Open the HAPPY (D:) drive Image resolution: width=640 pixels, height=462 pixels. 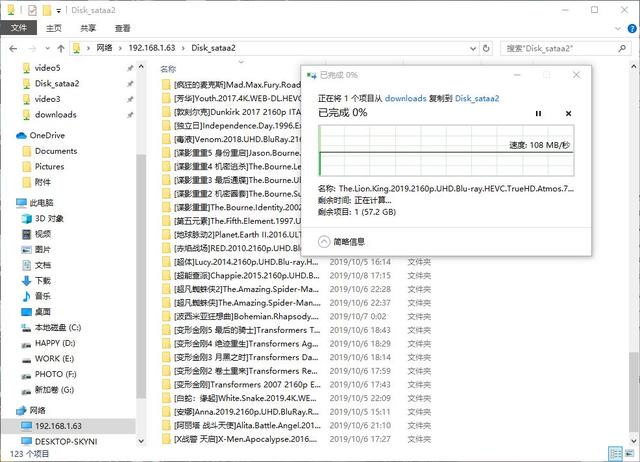coord(55,343)
